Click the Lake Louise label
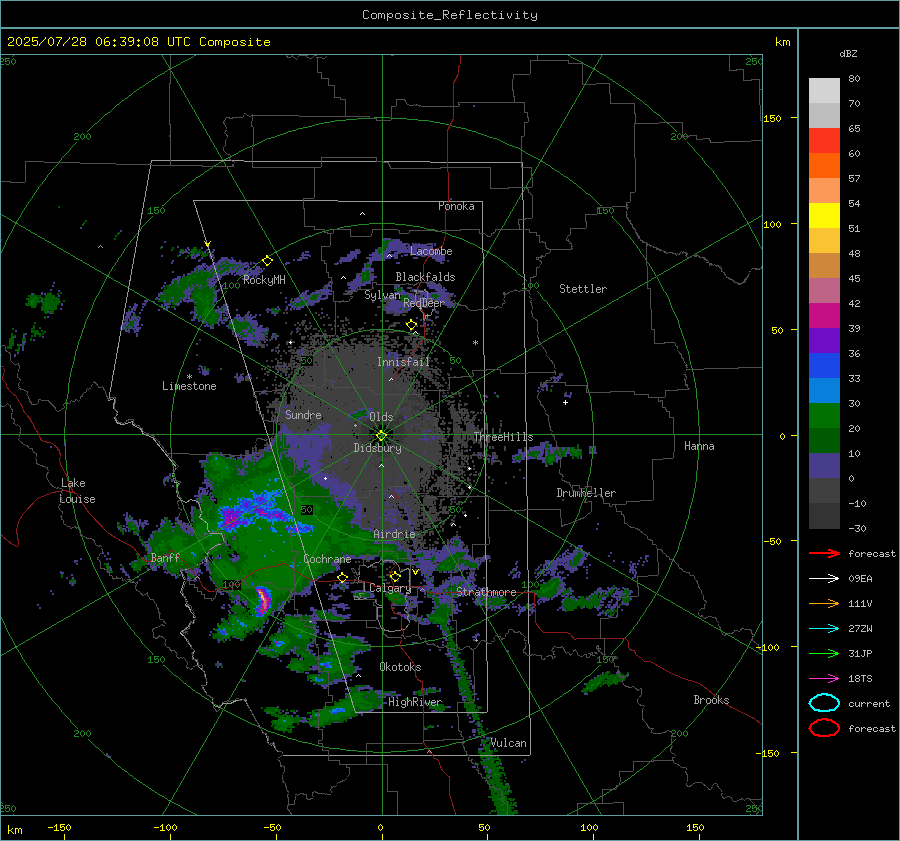 click(x=78, y=491)
